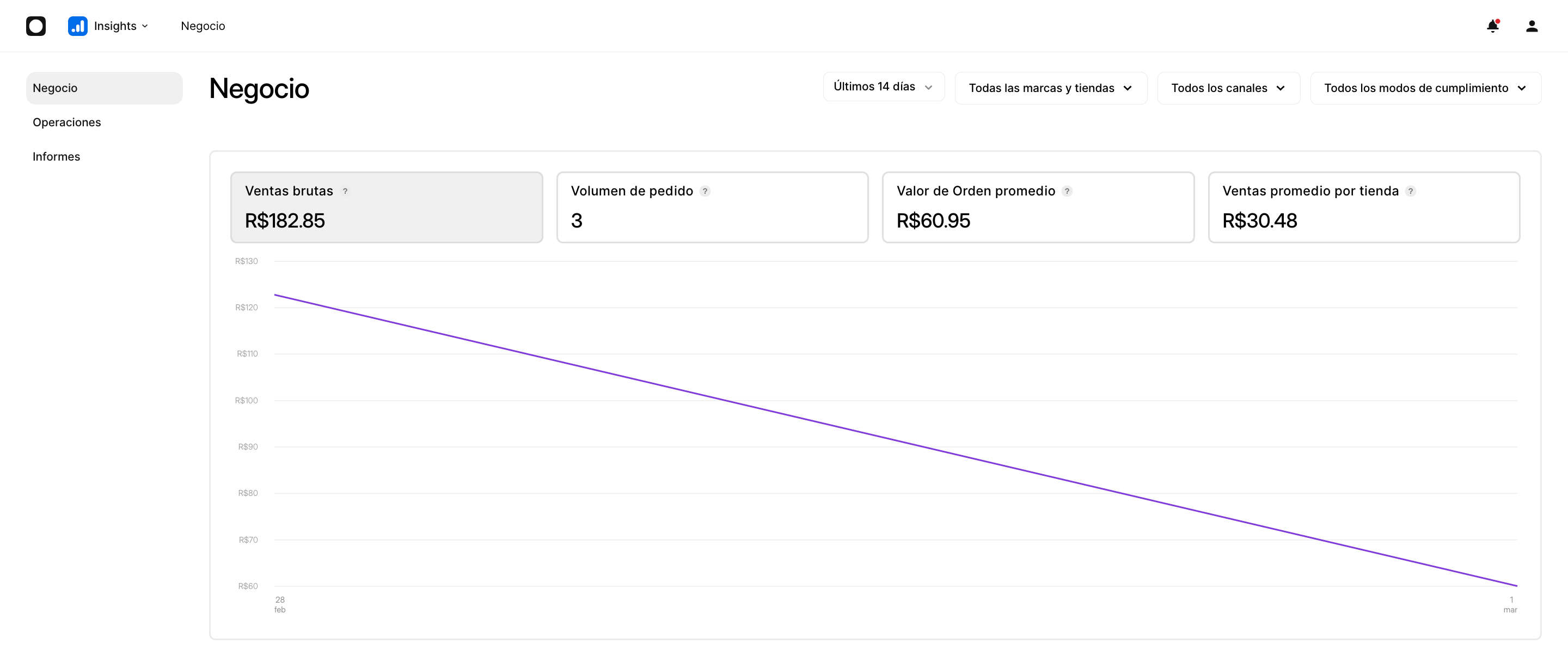Switch to the Operaciones section

[x=66, y=122]
